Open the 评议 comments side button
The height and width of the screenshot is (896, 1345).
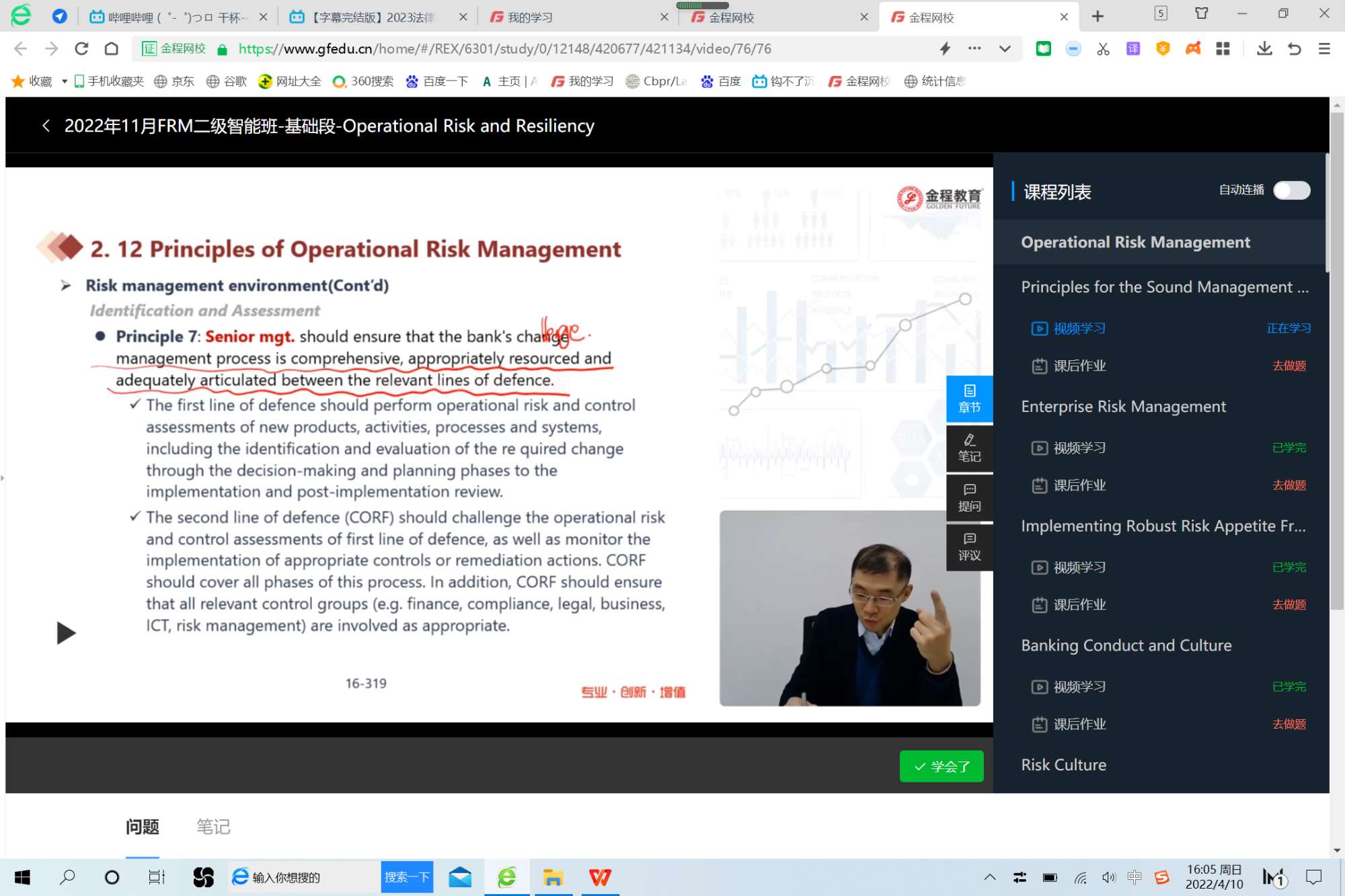click(x=969, y=547)
